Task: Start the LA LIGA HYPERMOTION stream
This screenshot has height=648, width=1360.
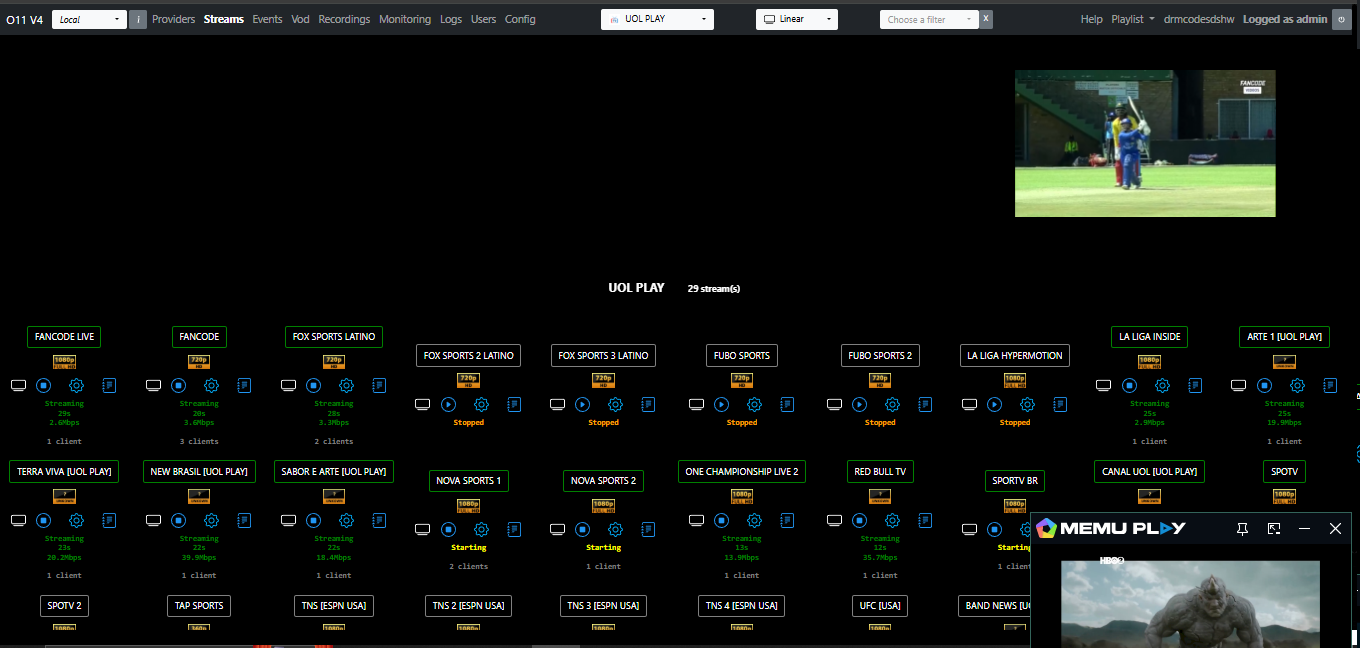Action: click(x=995, y=404)
